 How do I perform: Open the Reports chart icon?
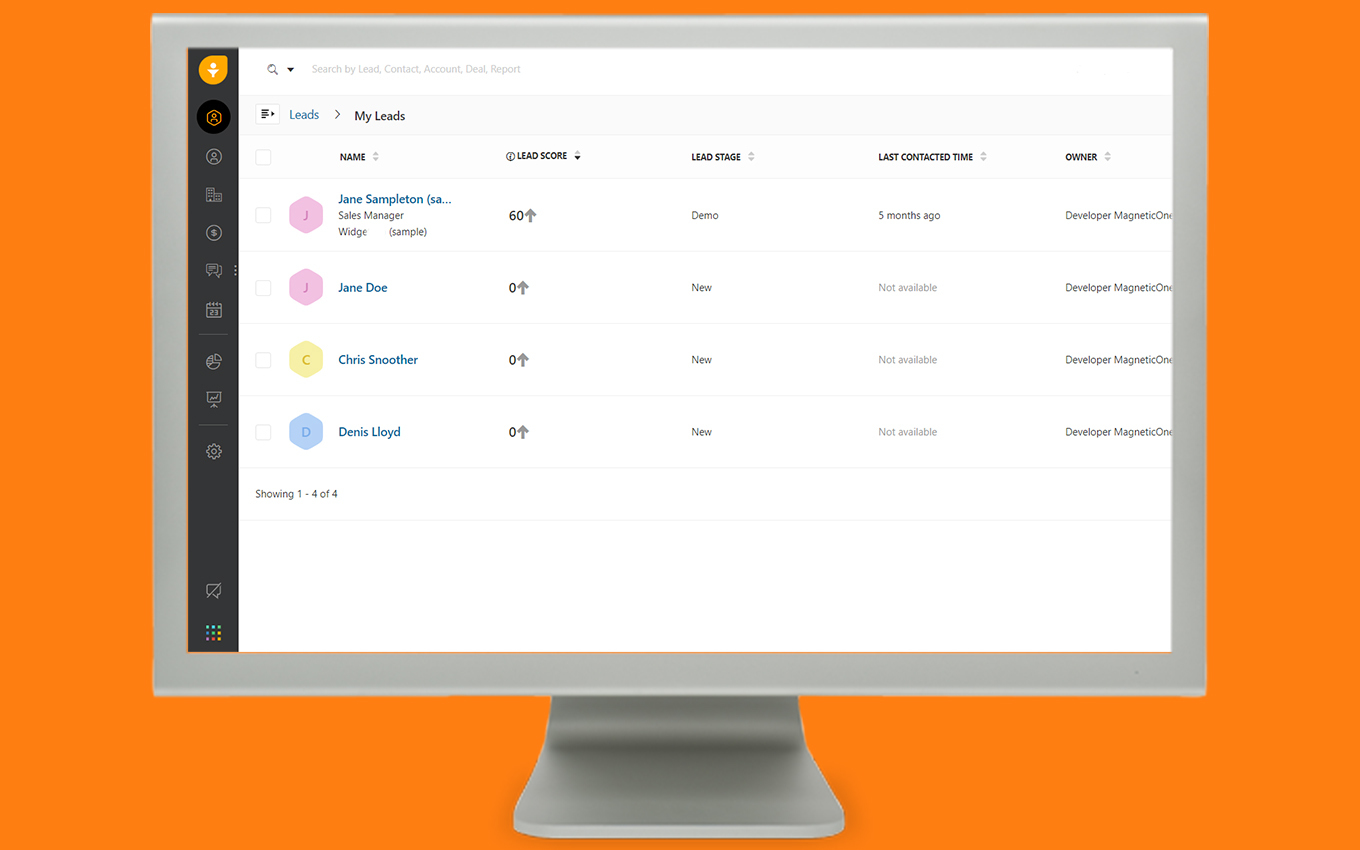[213, 399]
